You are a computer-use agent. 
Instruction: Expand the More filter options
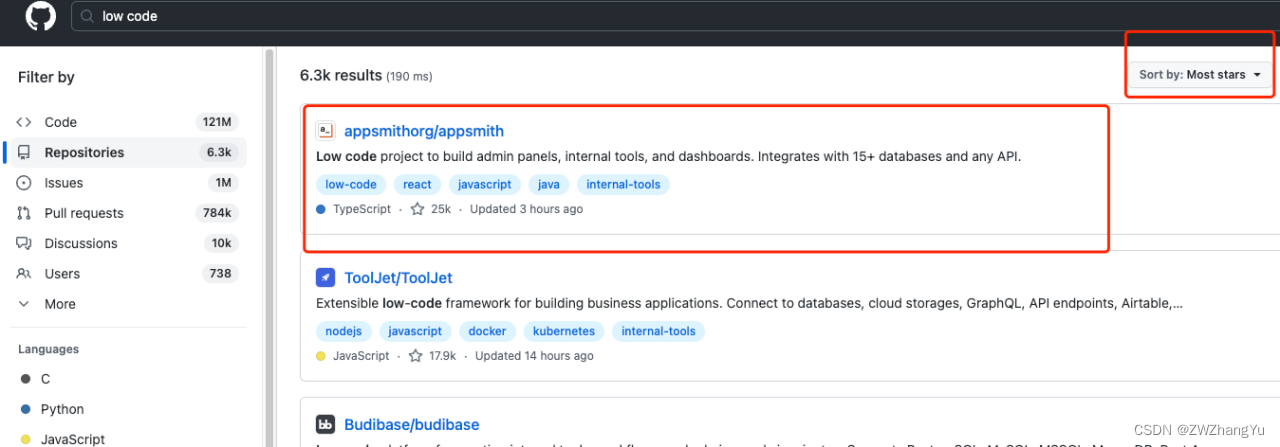pyautogui.click(x=125, y=304)
